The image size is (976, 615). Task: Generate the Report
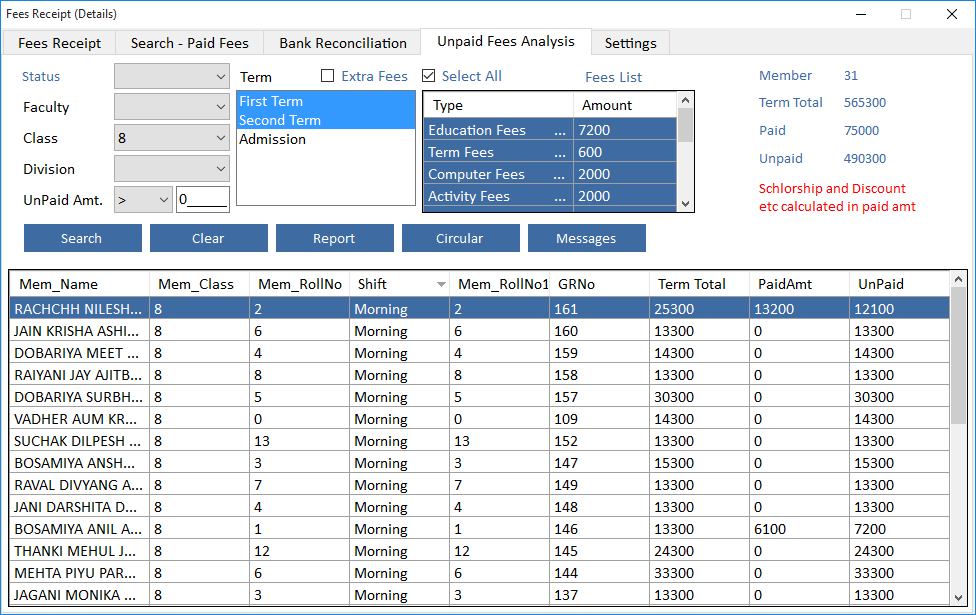335,238
